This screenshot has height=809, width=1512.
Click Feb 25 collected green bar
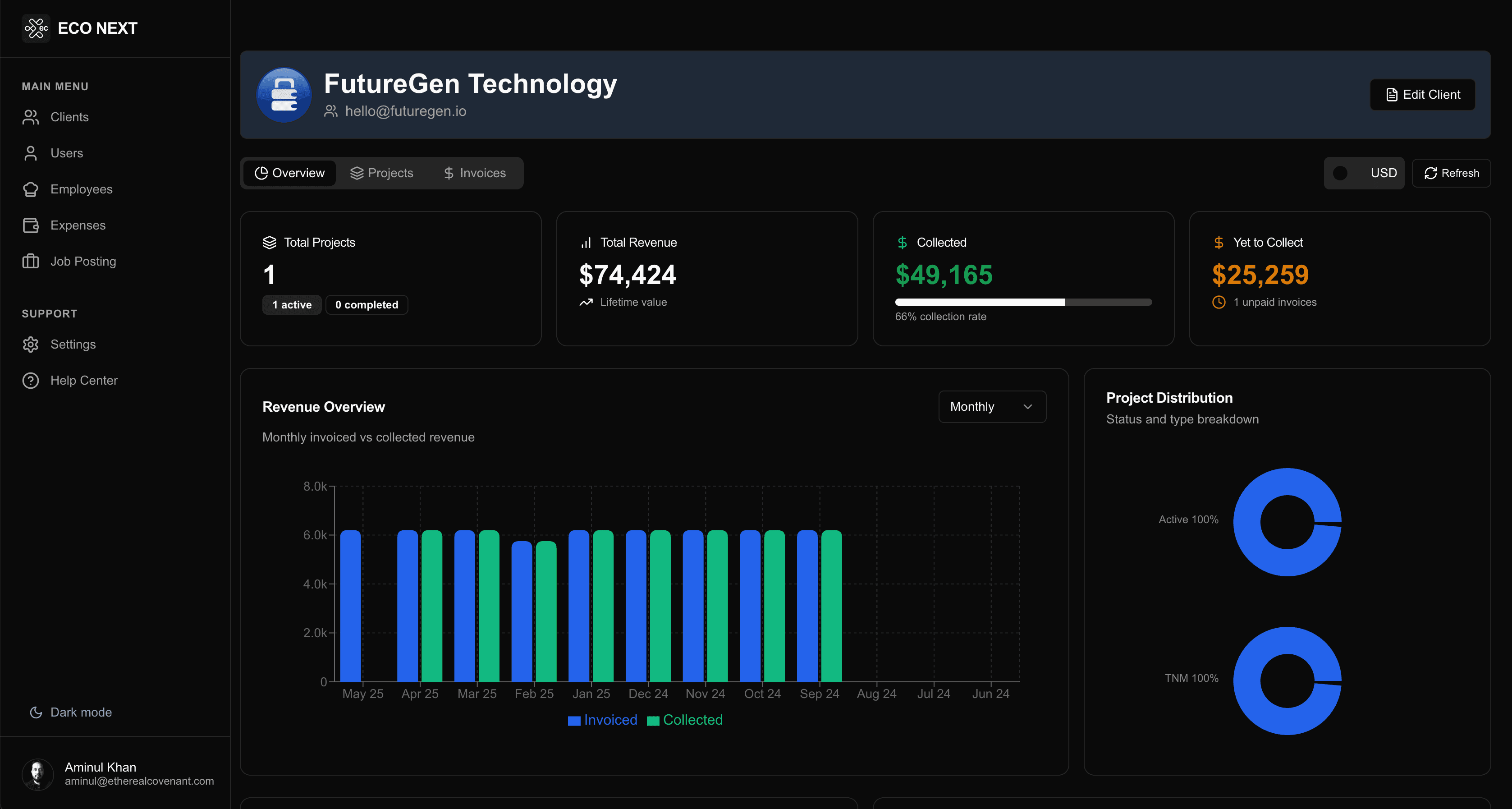click(546, 611)
